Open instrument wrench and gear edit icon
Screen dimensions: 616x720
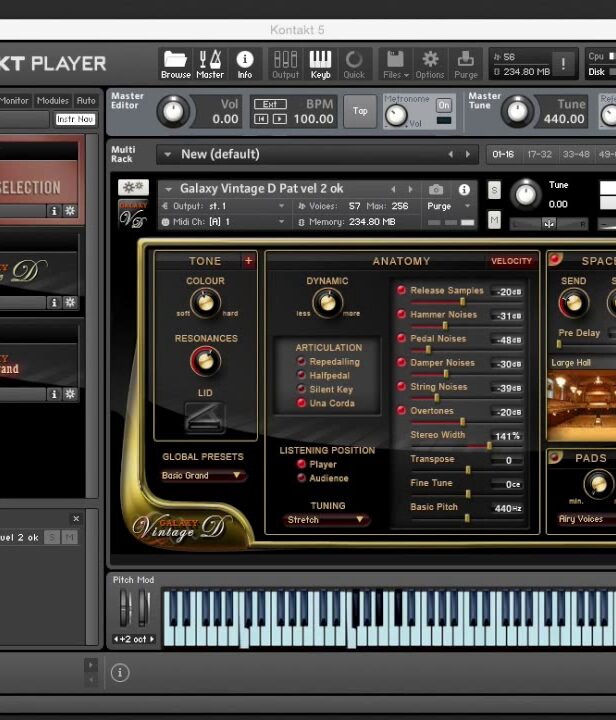[133, 187]
